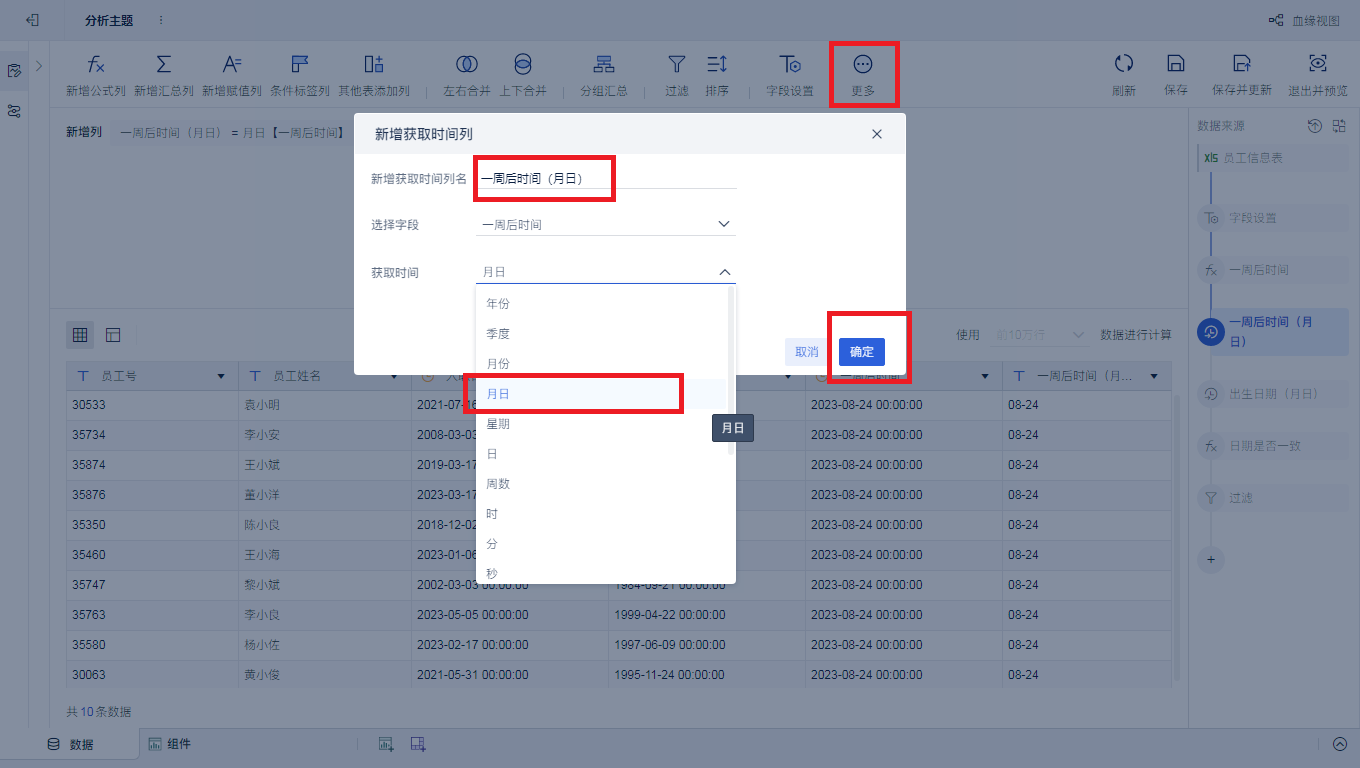Switch to the 数据 bottom tab
1360x768 pixels.
70,744
